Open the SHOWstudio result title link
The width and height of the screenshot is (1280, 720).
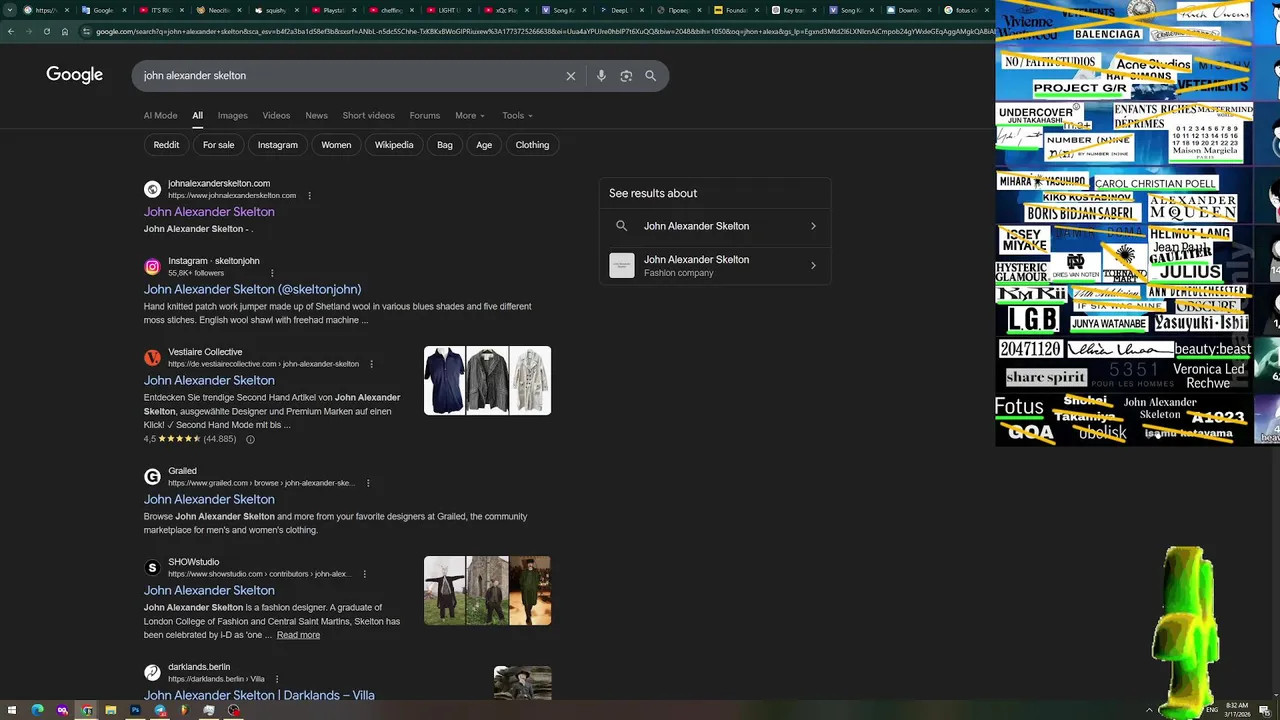[x=209, y=590]
